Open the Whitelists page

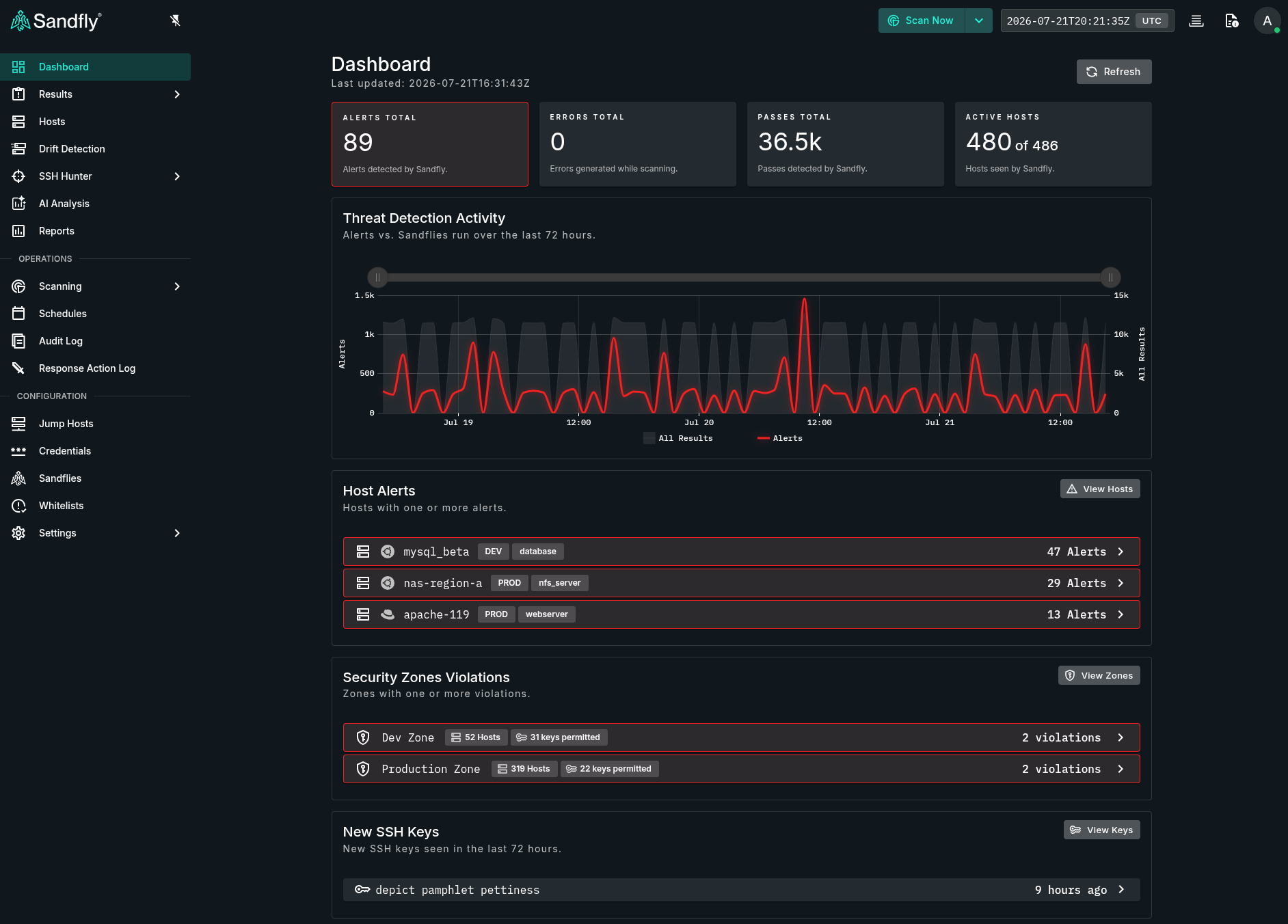95,506
